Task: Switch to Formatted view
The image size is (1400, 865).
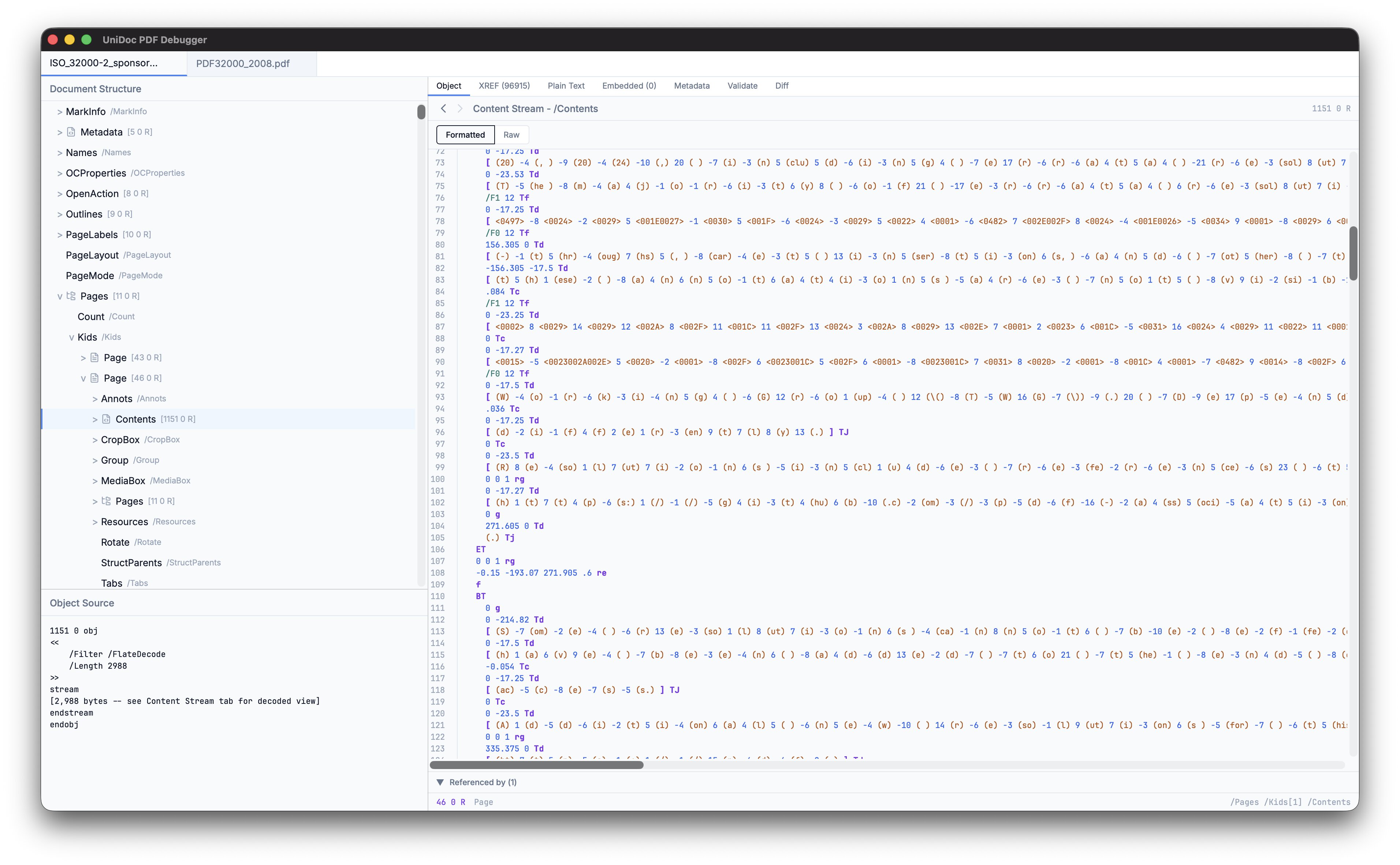Action: (x=465, y=135)
